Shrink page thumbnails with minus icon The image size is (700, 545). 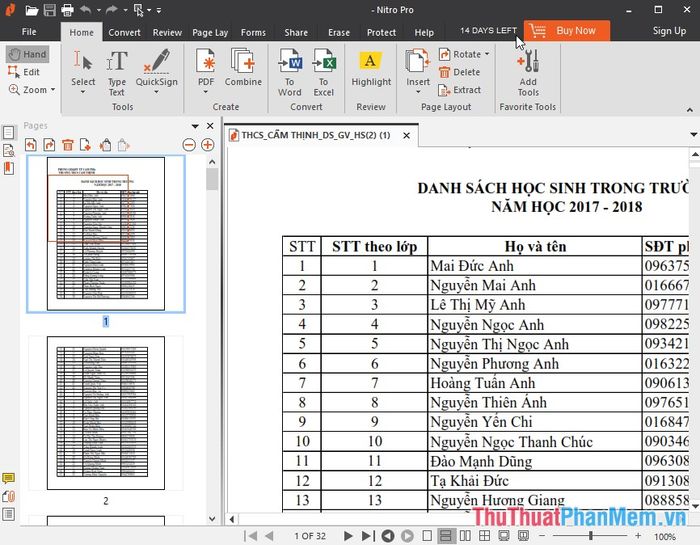[x=189, y=145]
